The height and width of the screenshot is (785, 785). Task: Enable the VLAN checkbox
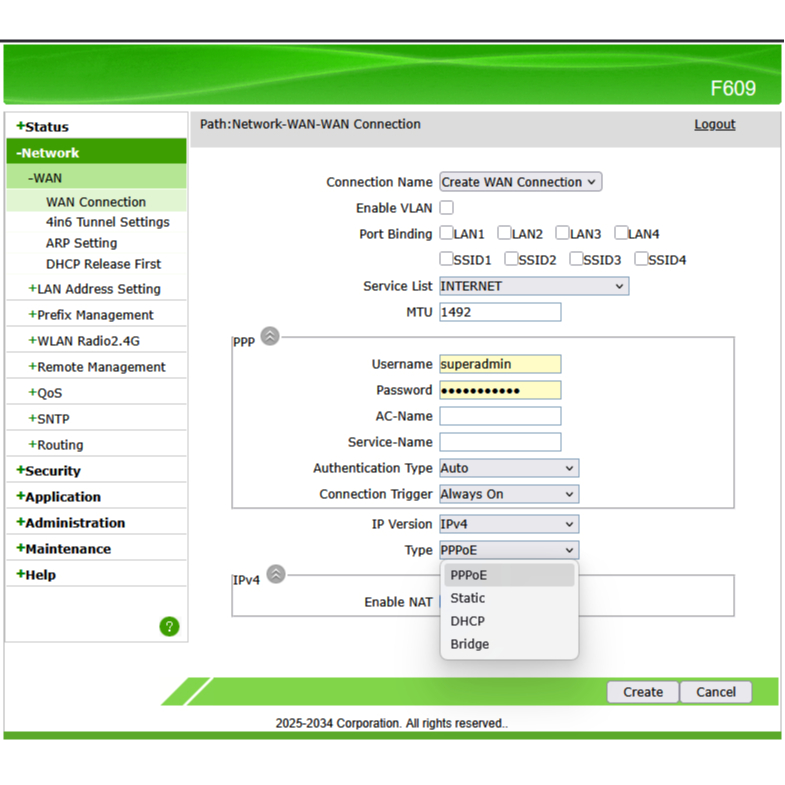tap(446, 208)
